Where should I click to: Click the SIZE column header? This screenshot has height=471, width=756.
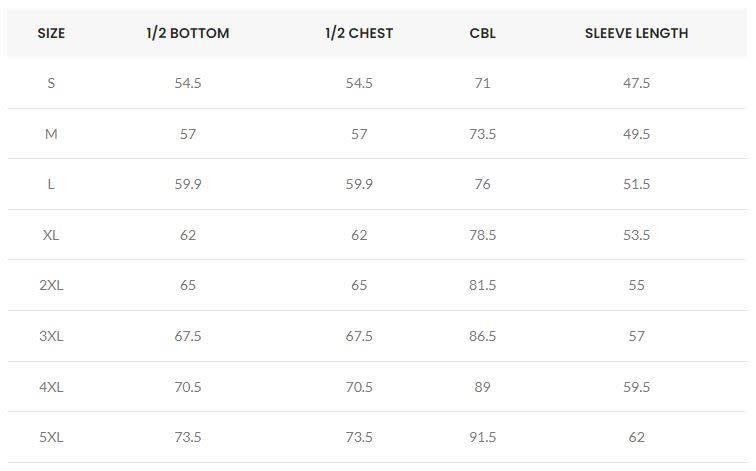point(51,33)
